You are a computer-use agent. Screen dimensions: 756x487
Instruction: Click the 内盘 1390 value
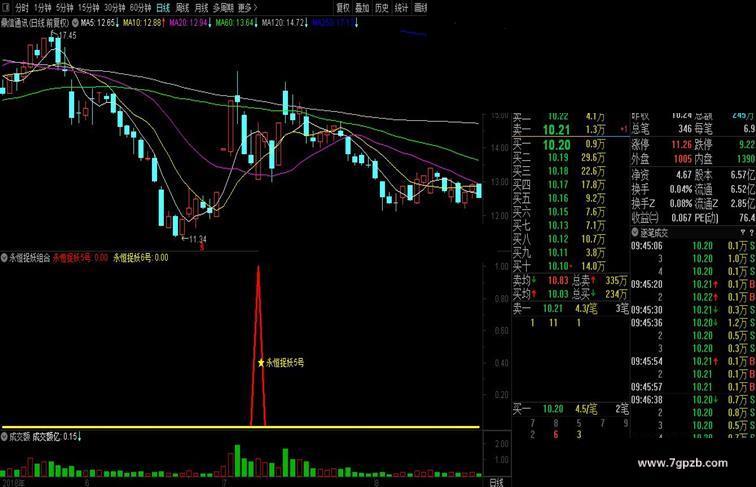[x=746, y=159]
